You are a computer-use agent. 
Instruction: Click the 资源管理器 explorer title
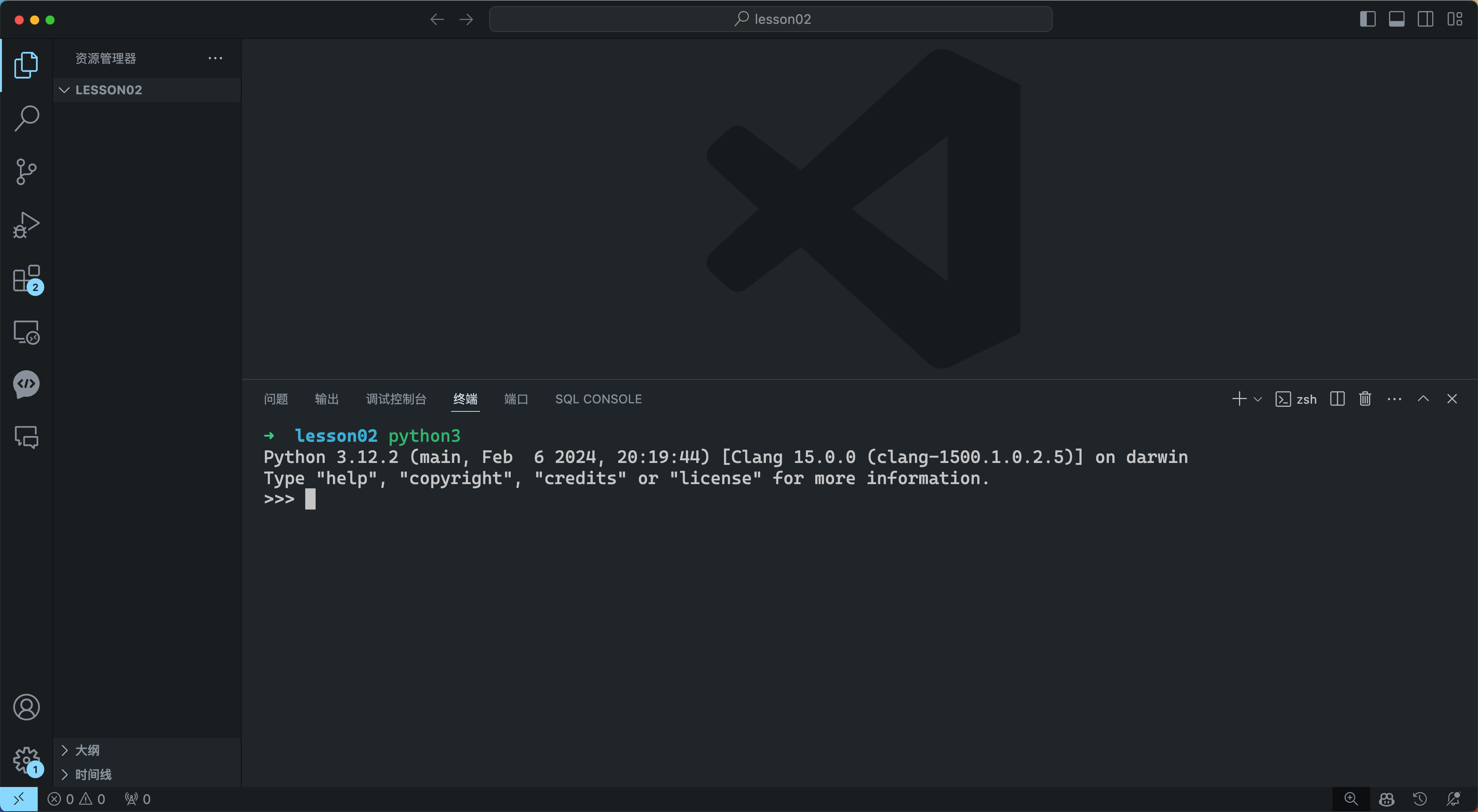coord(105,58)
